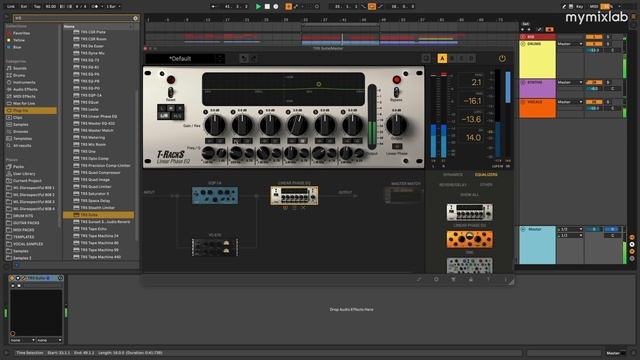Select TR5 Tape Echo in browser list
640x360 pixels.
[x=93, y=229]
